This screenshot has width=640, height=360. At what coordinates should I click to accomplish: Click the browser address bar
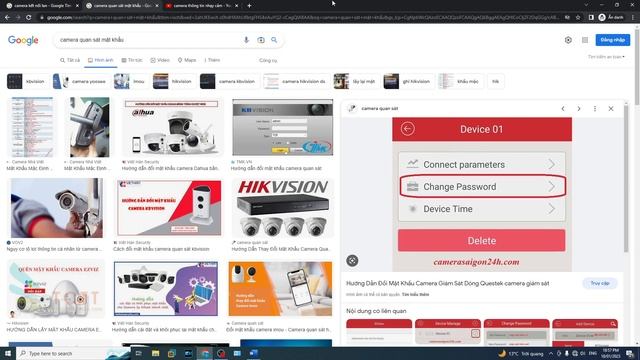pyautogui.click(x=302, y=17)
